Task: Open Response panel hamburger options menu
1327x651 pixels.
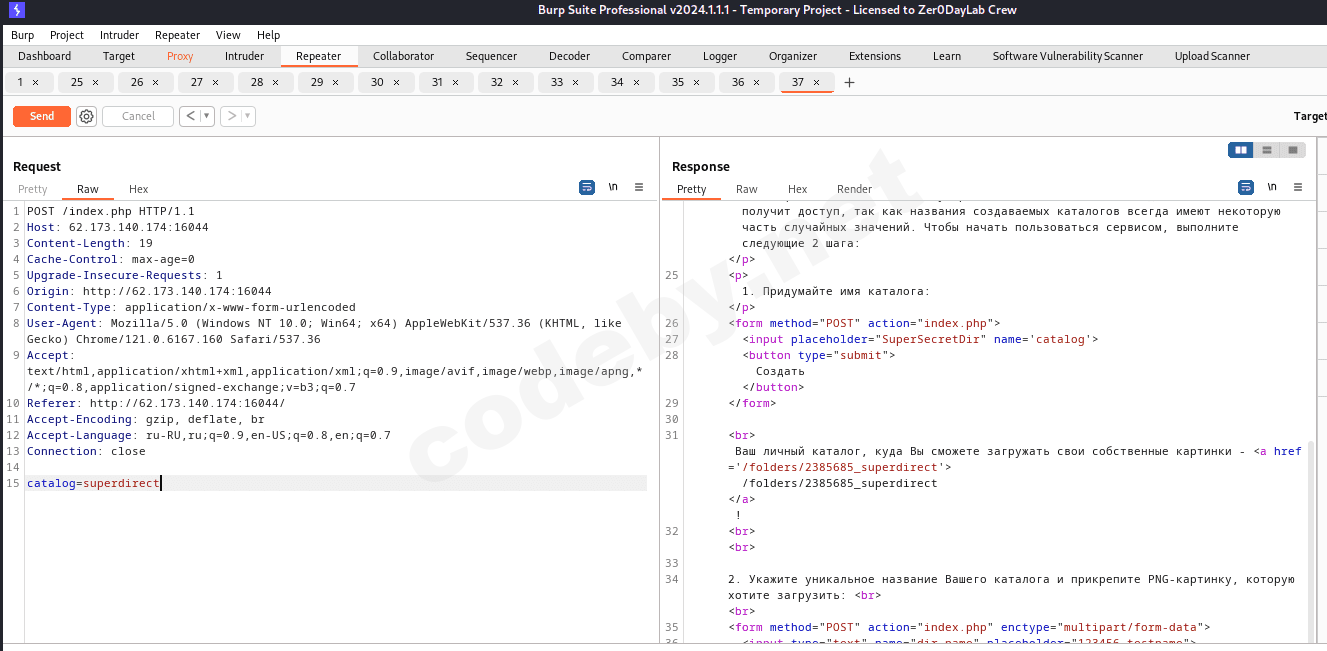Action: pos(1298,187)
